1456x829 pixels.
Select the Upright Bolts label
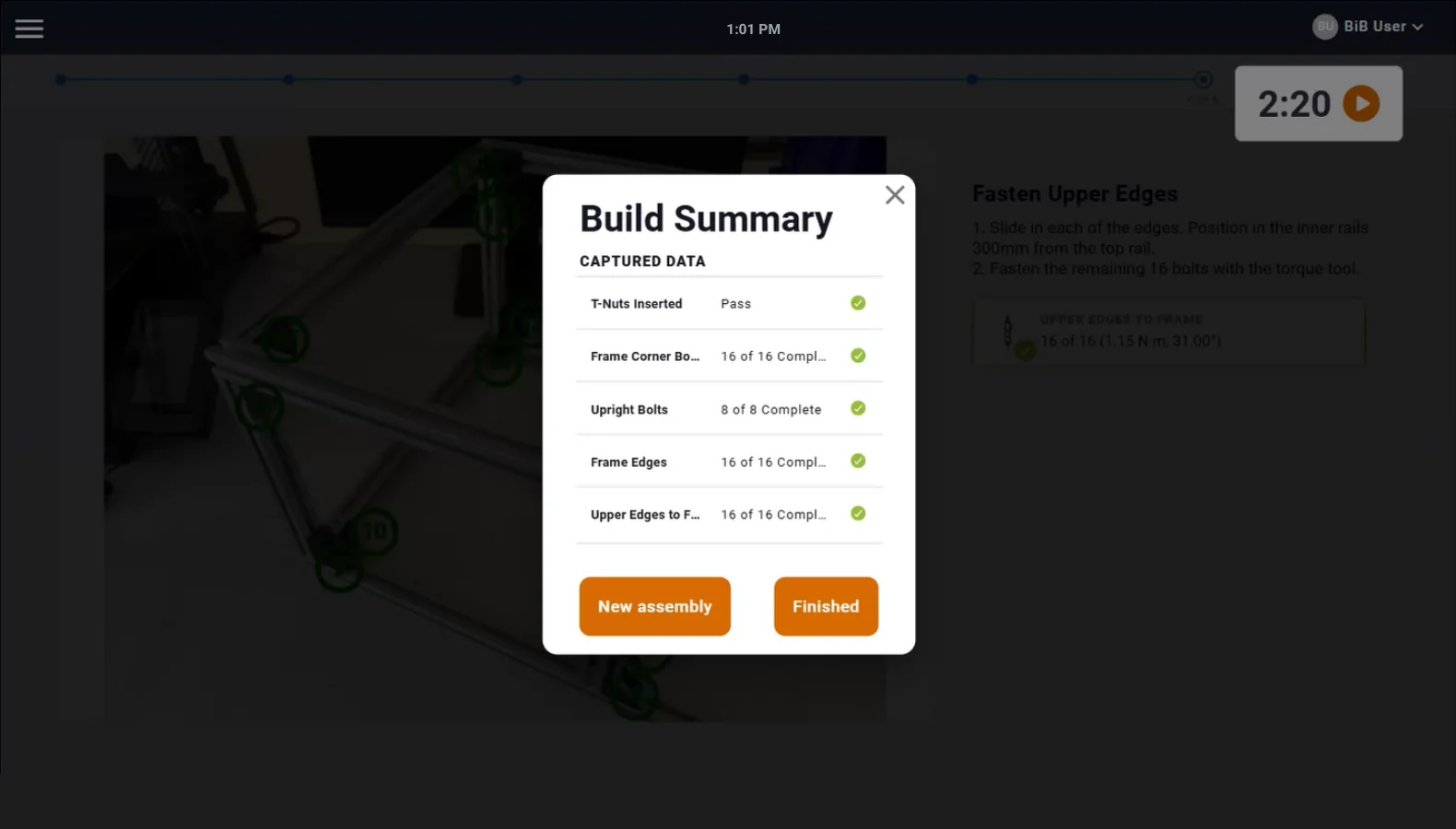point(629,410)
